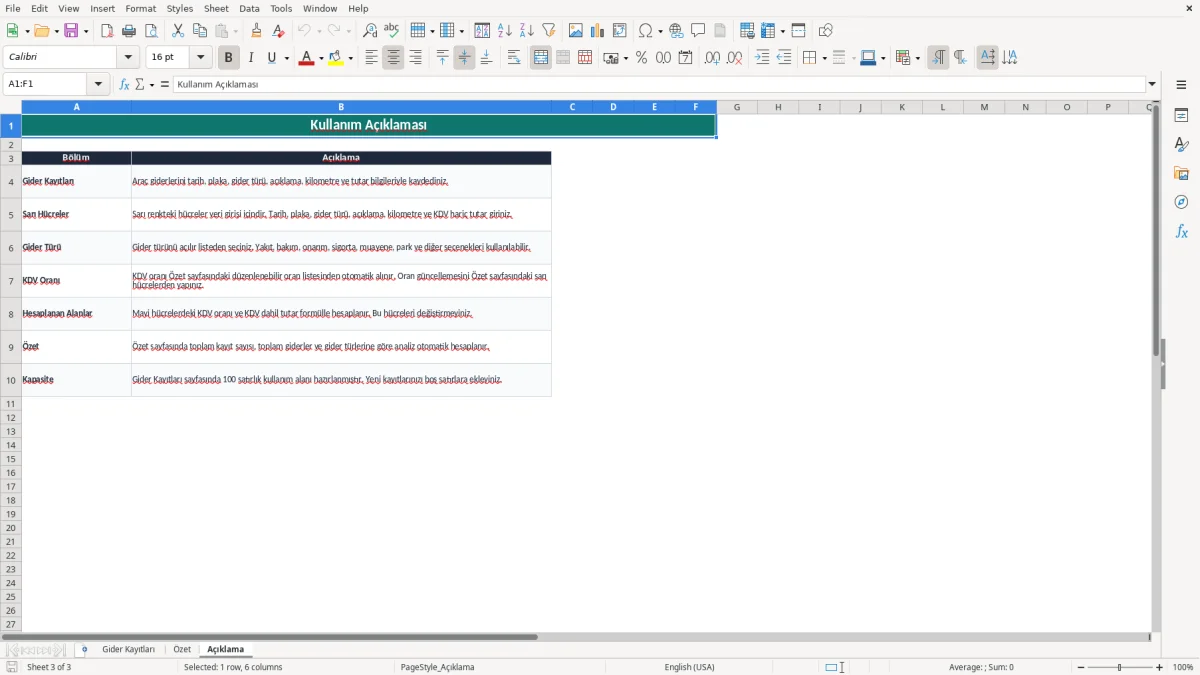
Task: Open Find and Replace icon
Action: pos(370,31)
